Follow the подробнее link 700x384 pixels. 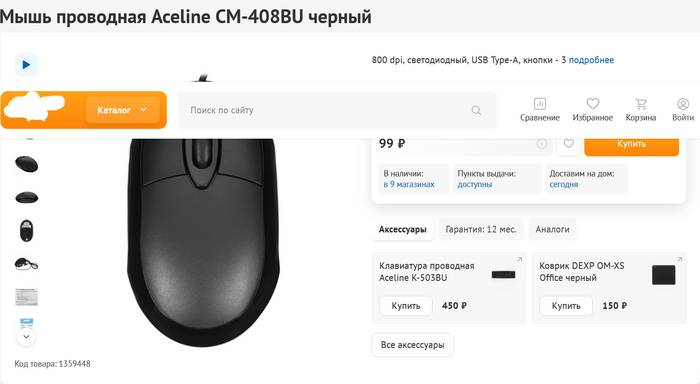click(x=591, y=60)
